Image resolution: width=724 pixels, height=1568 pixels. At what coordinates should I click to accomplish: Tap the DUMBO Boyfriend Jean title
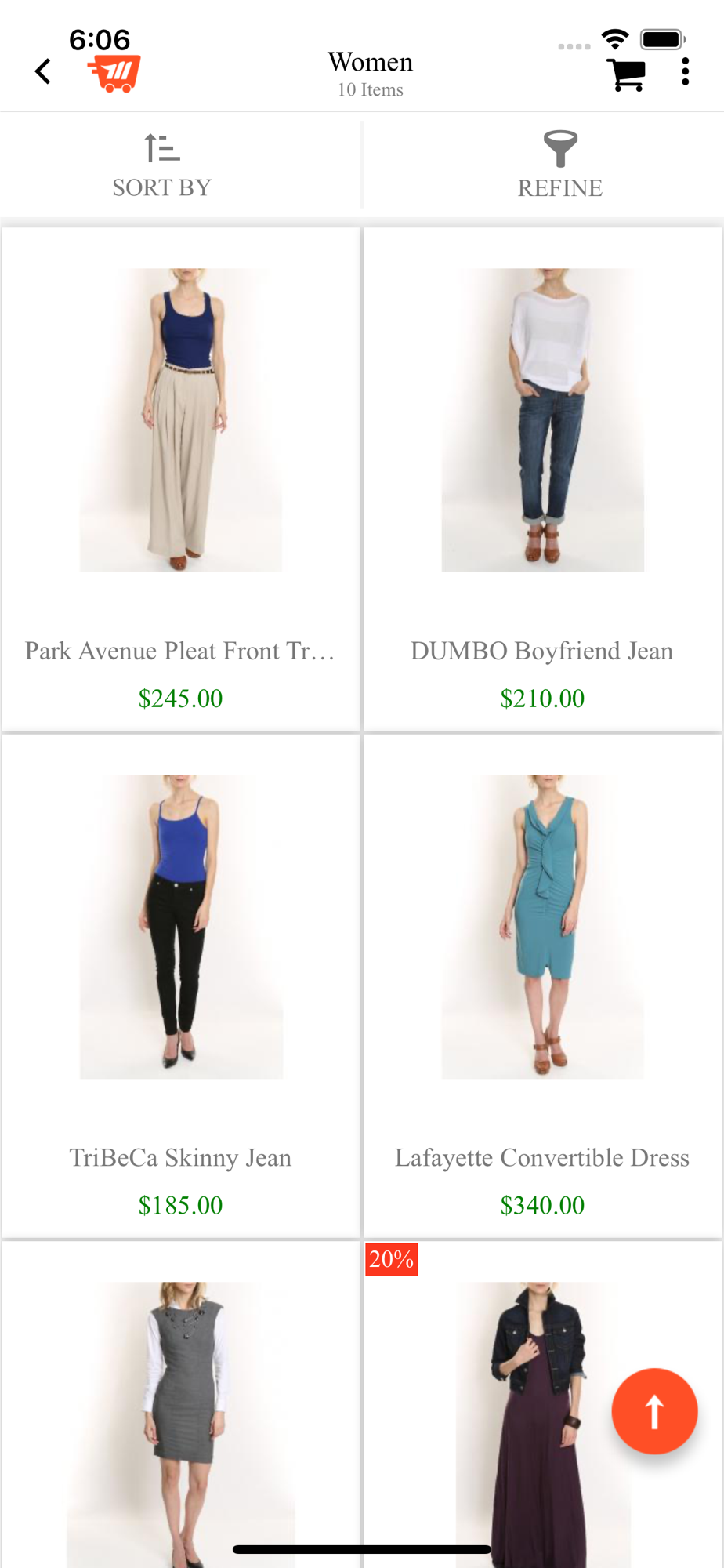click(542, 651)
